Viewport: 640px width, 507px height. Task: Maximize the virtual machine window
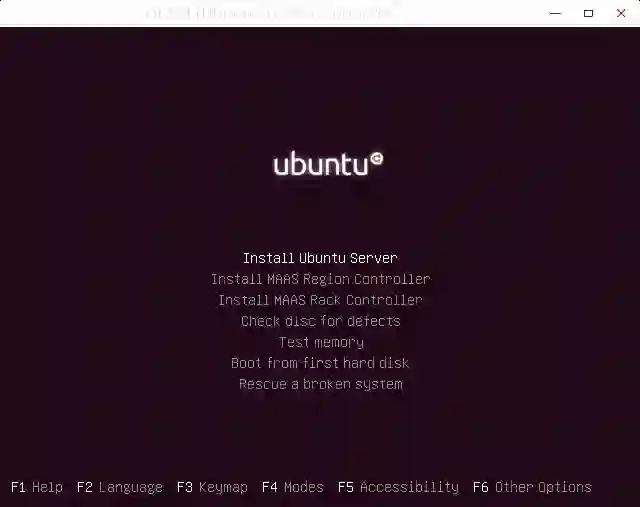(x=588, y=13)
